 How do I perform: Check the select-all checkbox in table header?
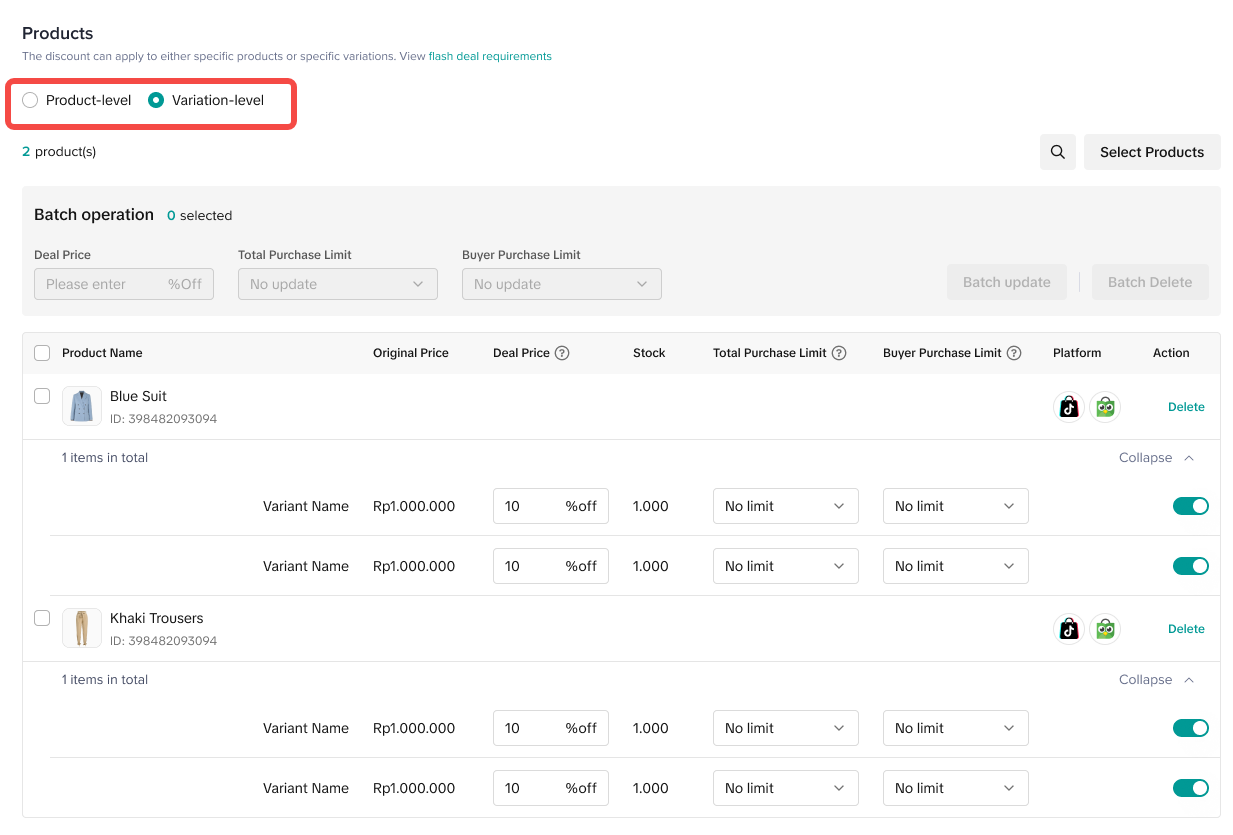(x=42, y=353)
